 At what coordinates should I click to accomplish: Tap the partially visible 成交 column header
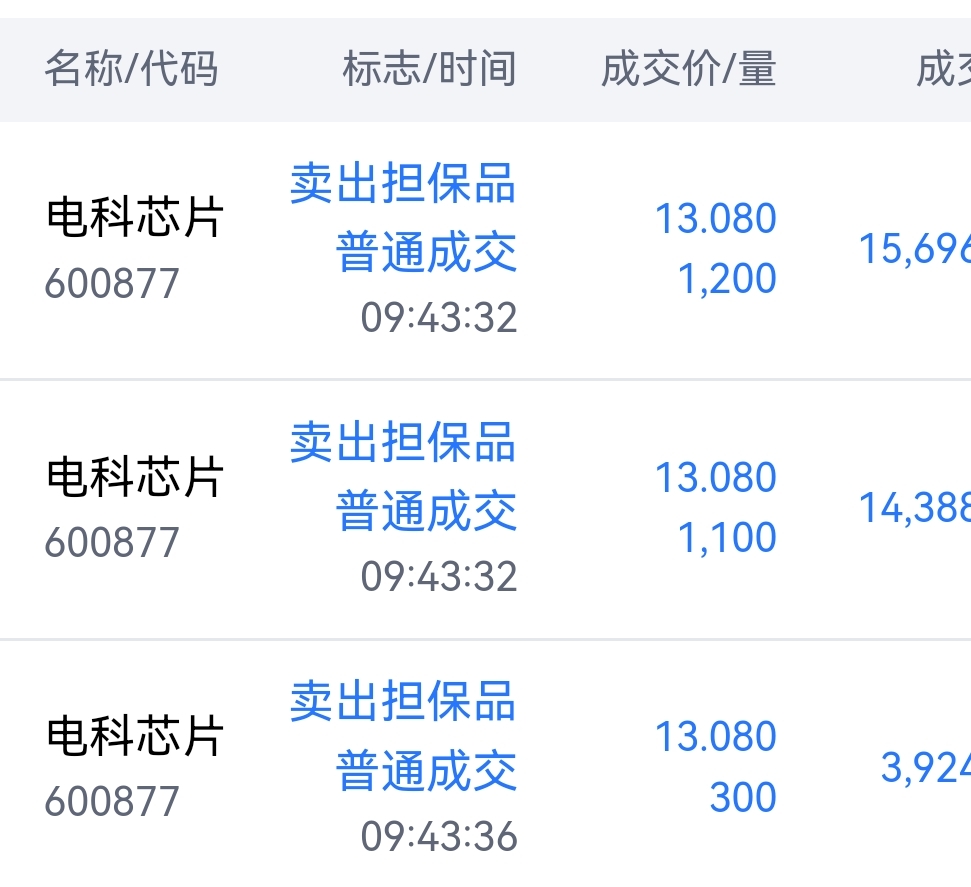click(x=943, y=68)
